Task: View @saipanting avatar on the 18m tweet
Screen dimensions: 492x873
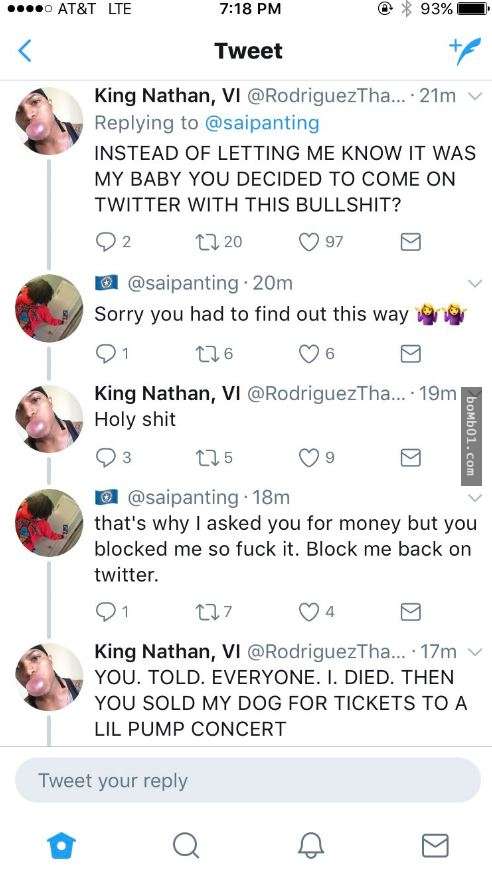Action: (49, 523)
